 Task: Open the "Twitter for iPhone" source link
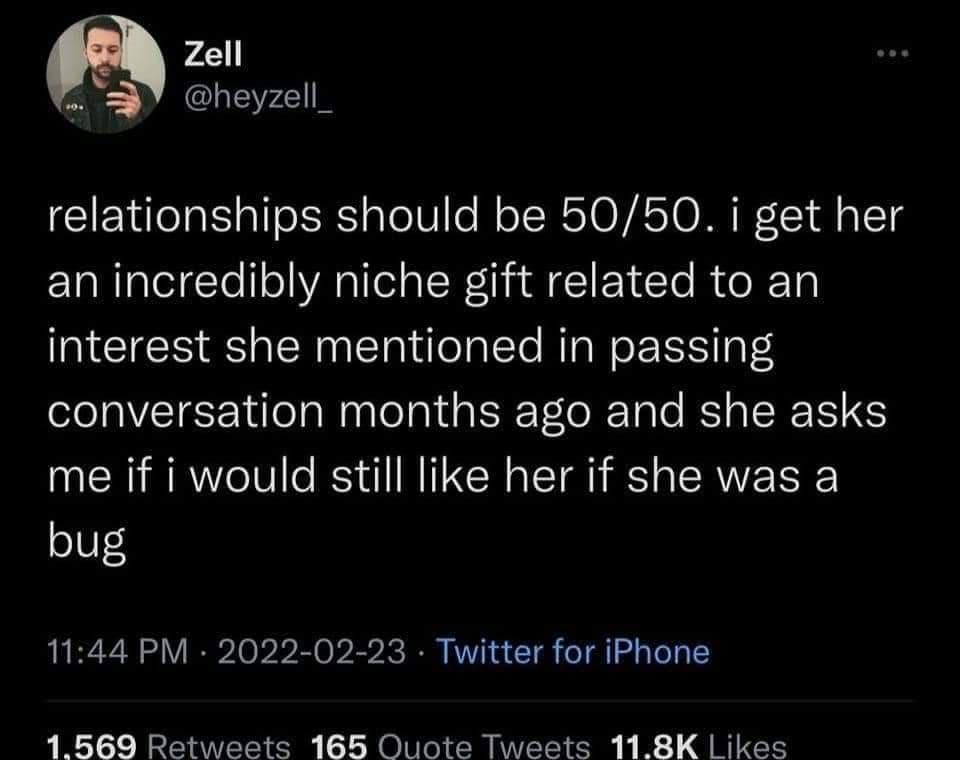[x=574, y=652]
